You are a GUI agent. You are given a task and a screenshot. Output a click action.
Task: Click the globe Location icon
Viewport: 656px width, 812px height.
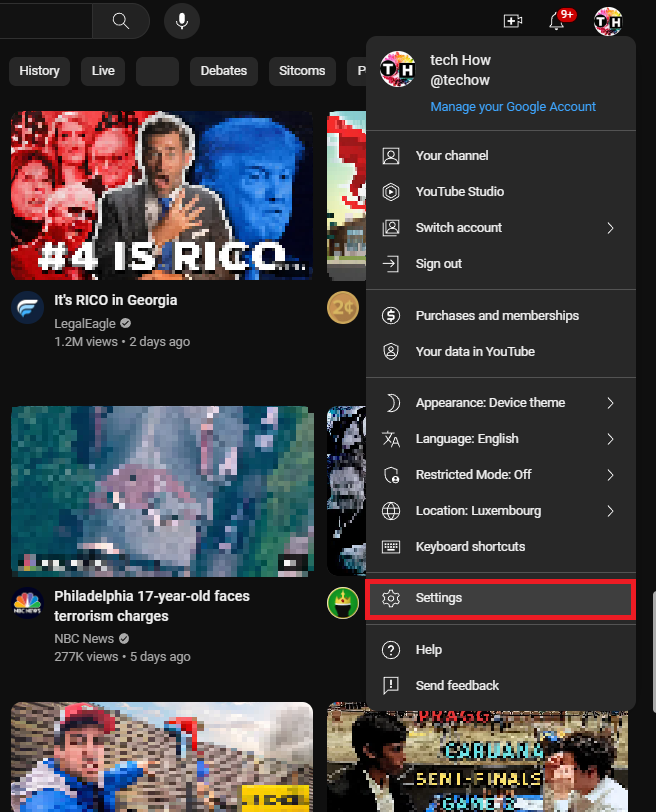pyautogui.click(x=391, y=511)
